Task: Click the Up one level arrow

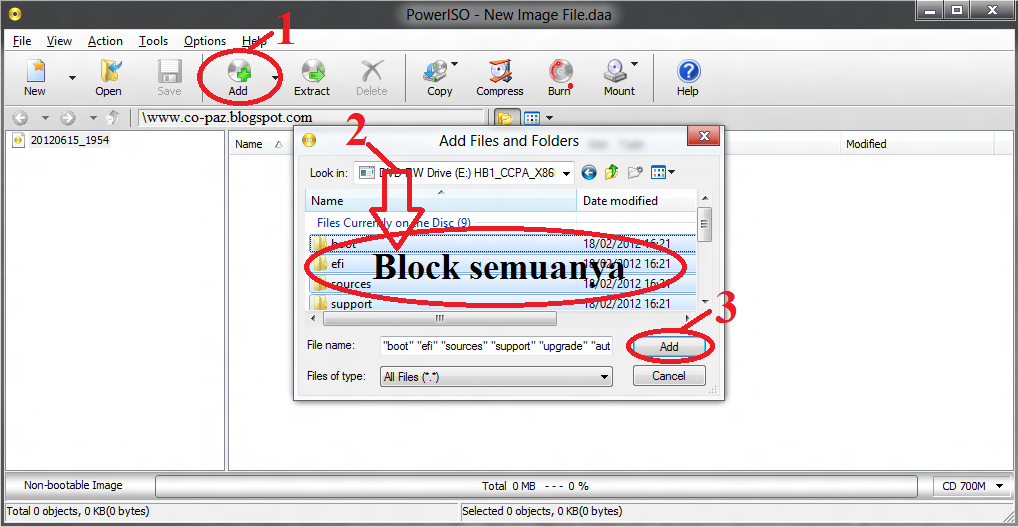Action: tap(113, 118)
